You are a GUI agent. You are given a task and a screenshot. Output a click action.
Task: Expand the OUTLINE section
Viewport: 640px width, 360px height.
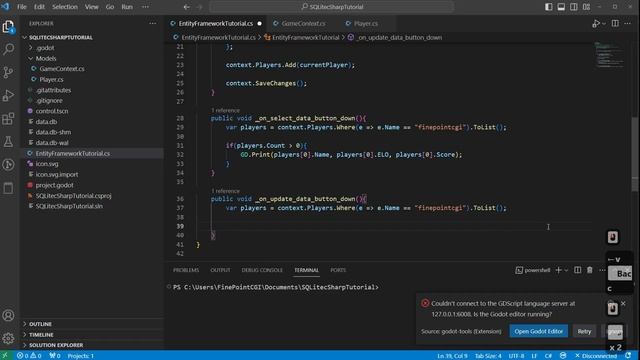[x=40, y=324]
